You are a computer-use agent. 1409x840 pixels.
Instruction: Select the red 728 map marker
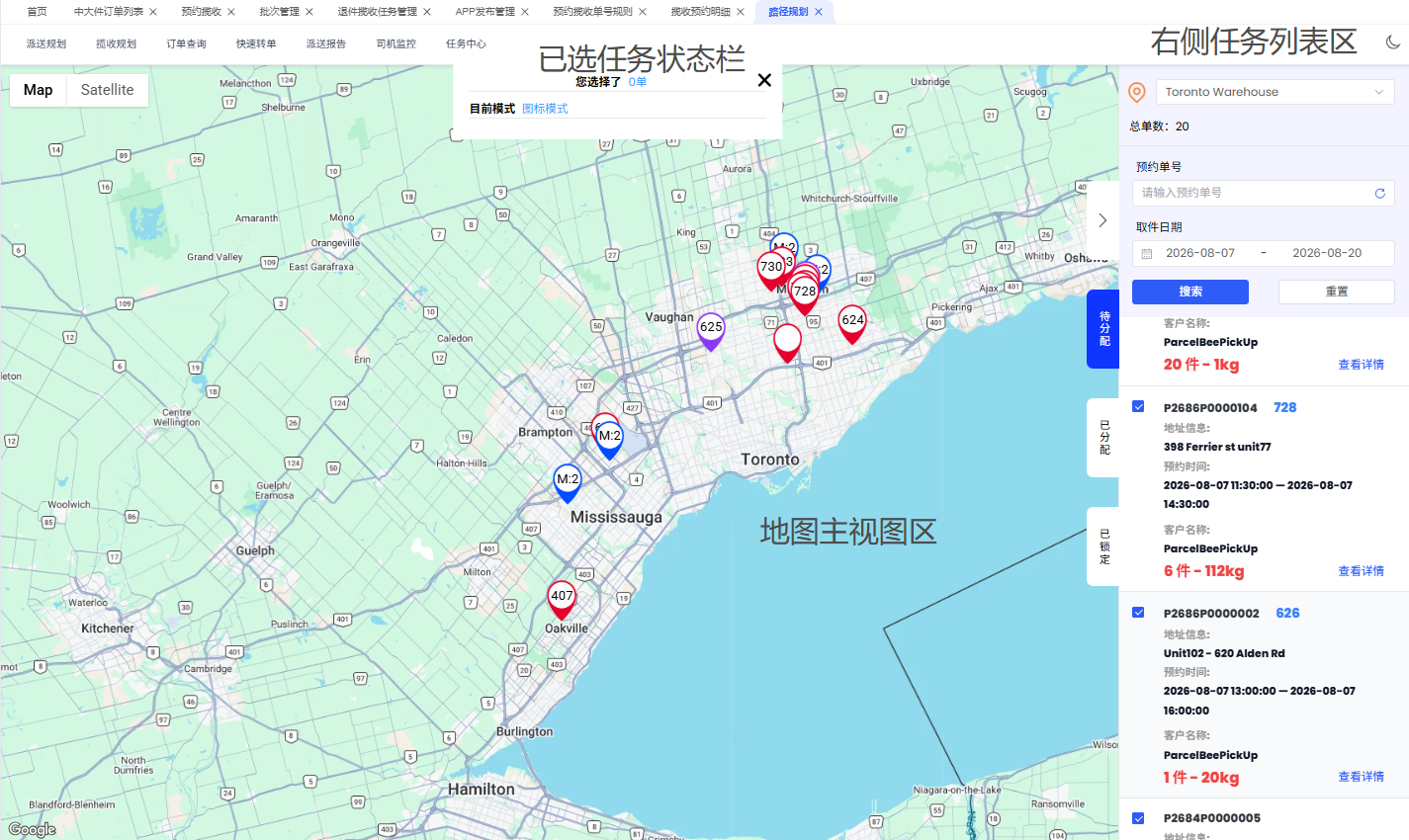pos(805,295)
